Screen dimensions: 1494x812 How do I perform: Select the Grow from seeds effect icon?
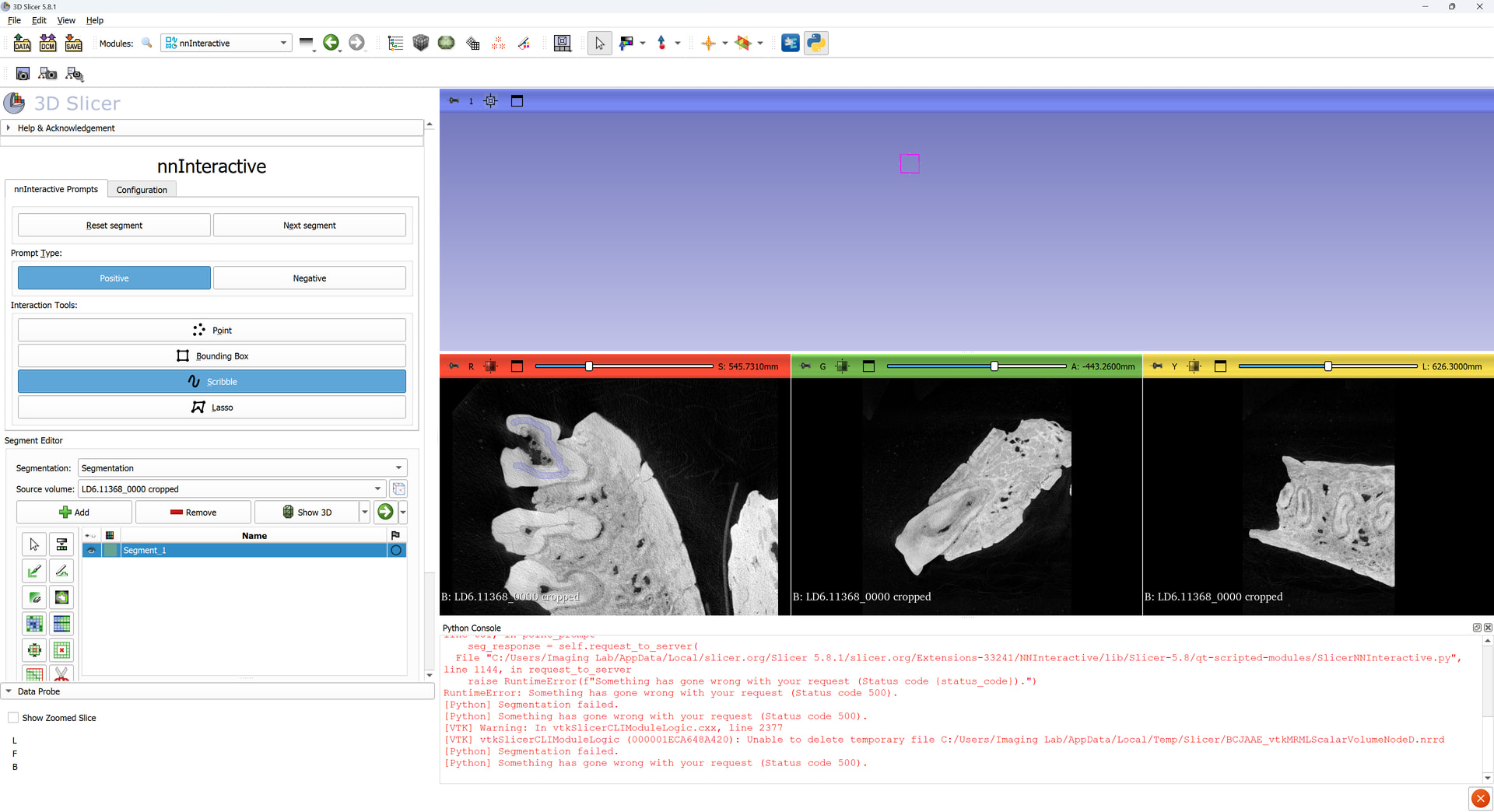tap(34, 624)
